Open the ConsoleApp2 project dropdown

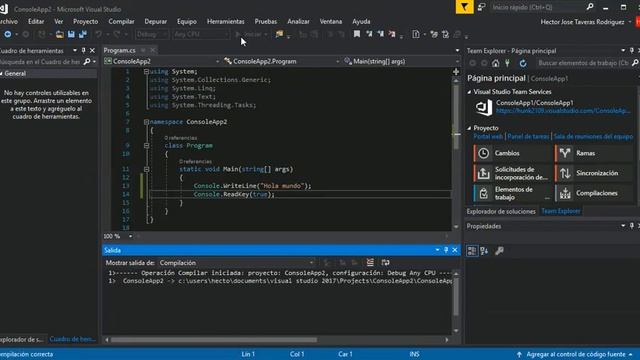[162, 61]
